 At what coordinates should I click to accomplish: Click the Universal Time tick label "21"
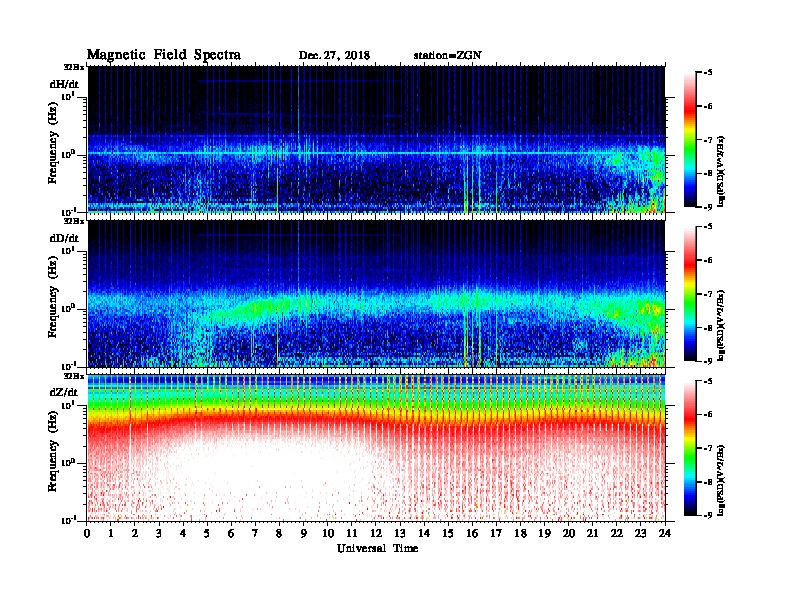[x=592, y=533]
